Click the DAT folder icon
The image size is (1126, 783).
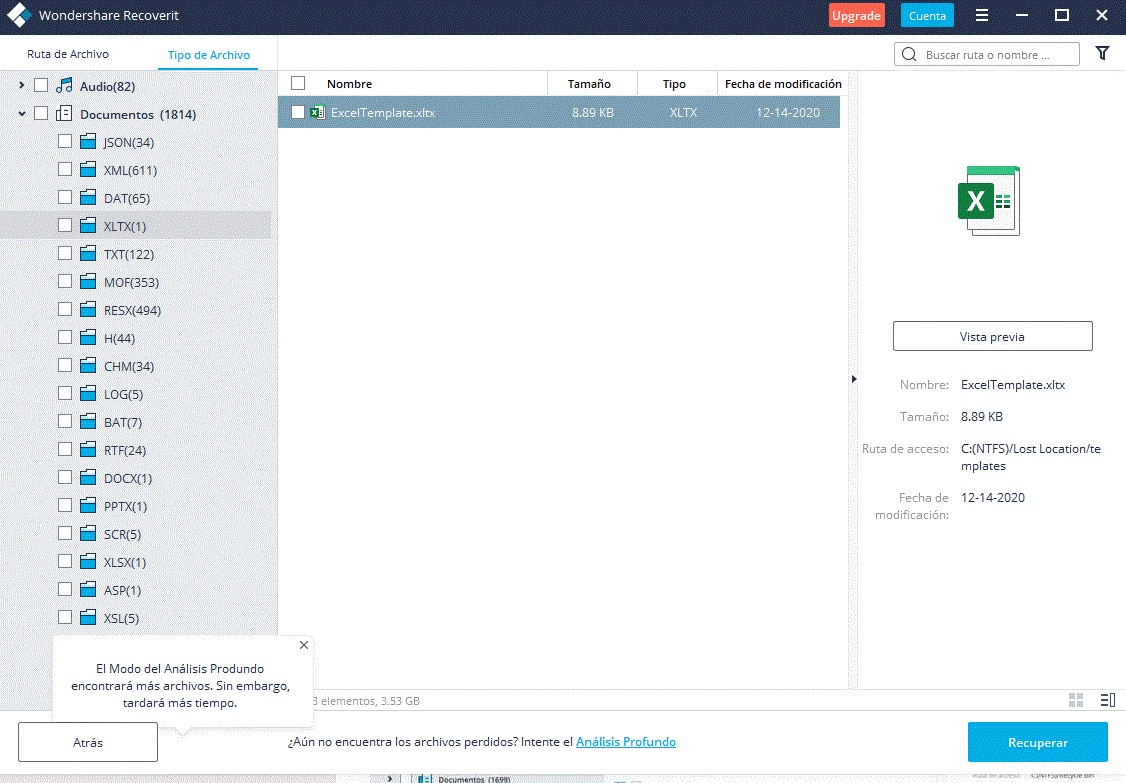88,198
